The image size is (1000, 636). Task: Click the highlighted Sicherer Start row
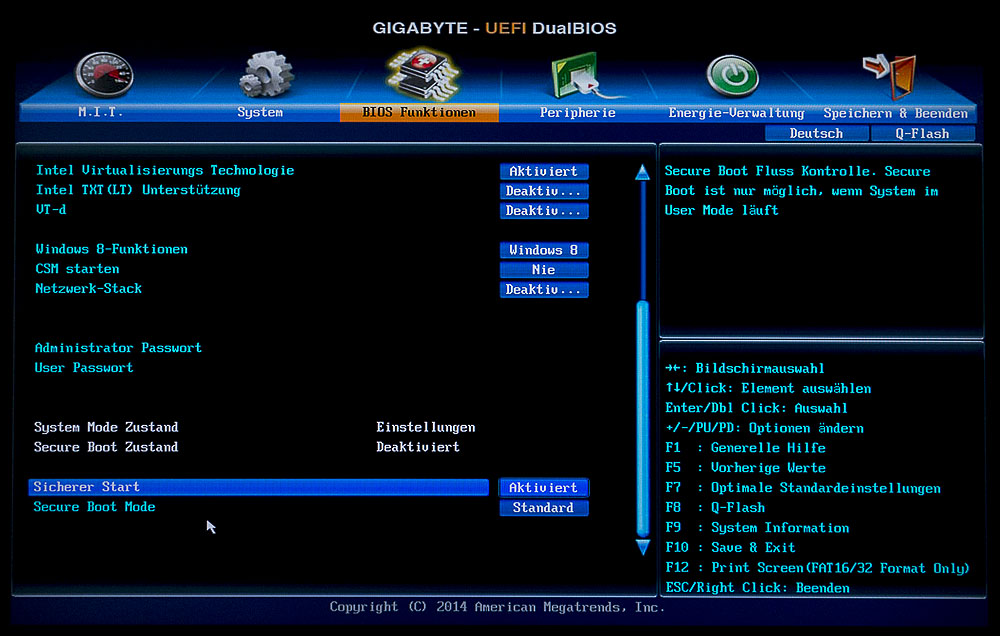click(x=258, y=487)
